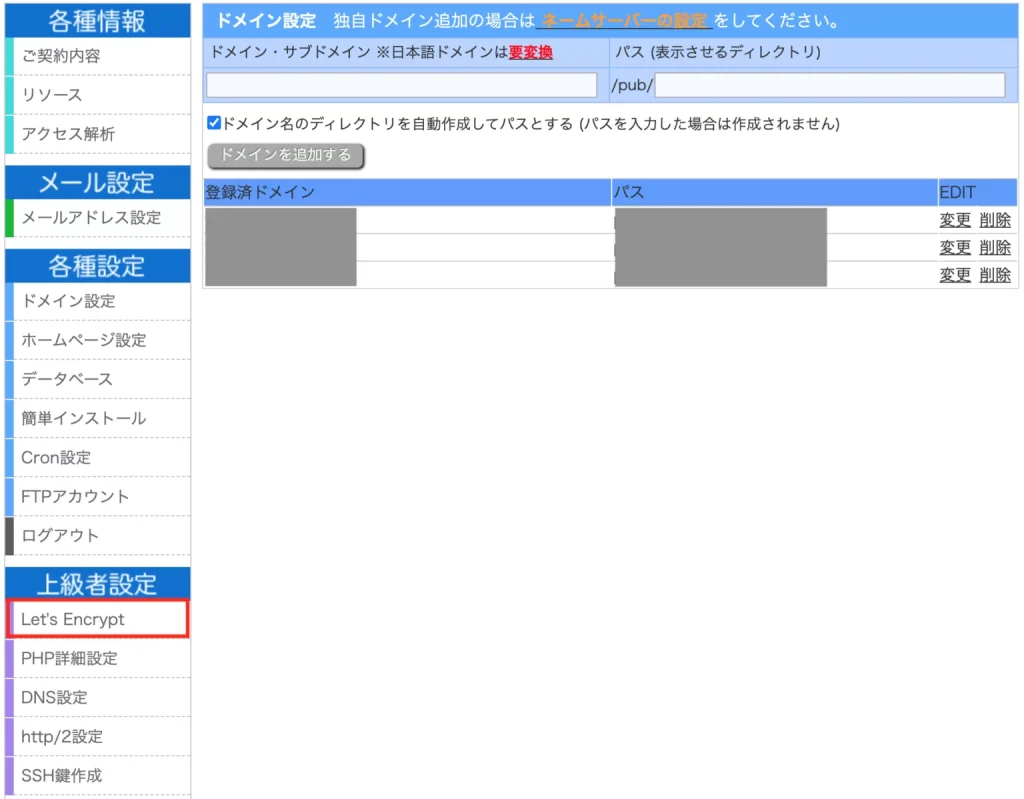Select 簡単インストール menu item
Viewport: 1024px width, 799px height.
point(83,418)
